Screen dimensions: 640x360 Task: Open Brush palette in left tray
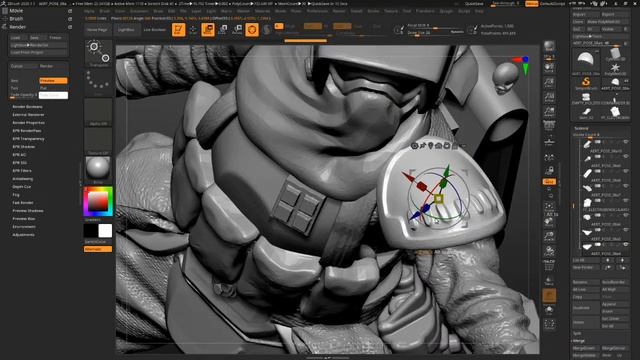pos(16,19)
